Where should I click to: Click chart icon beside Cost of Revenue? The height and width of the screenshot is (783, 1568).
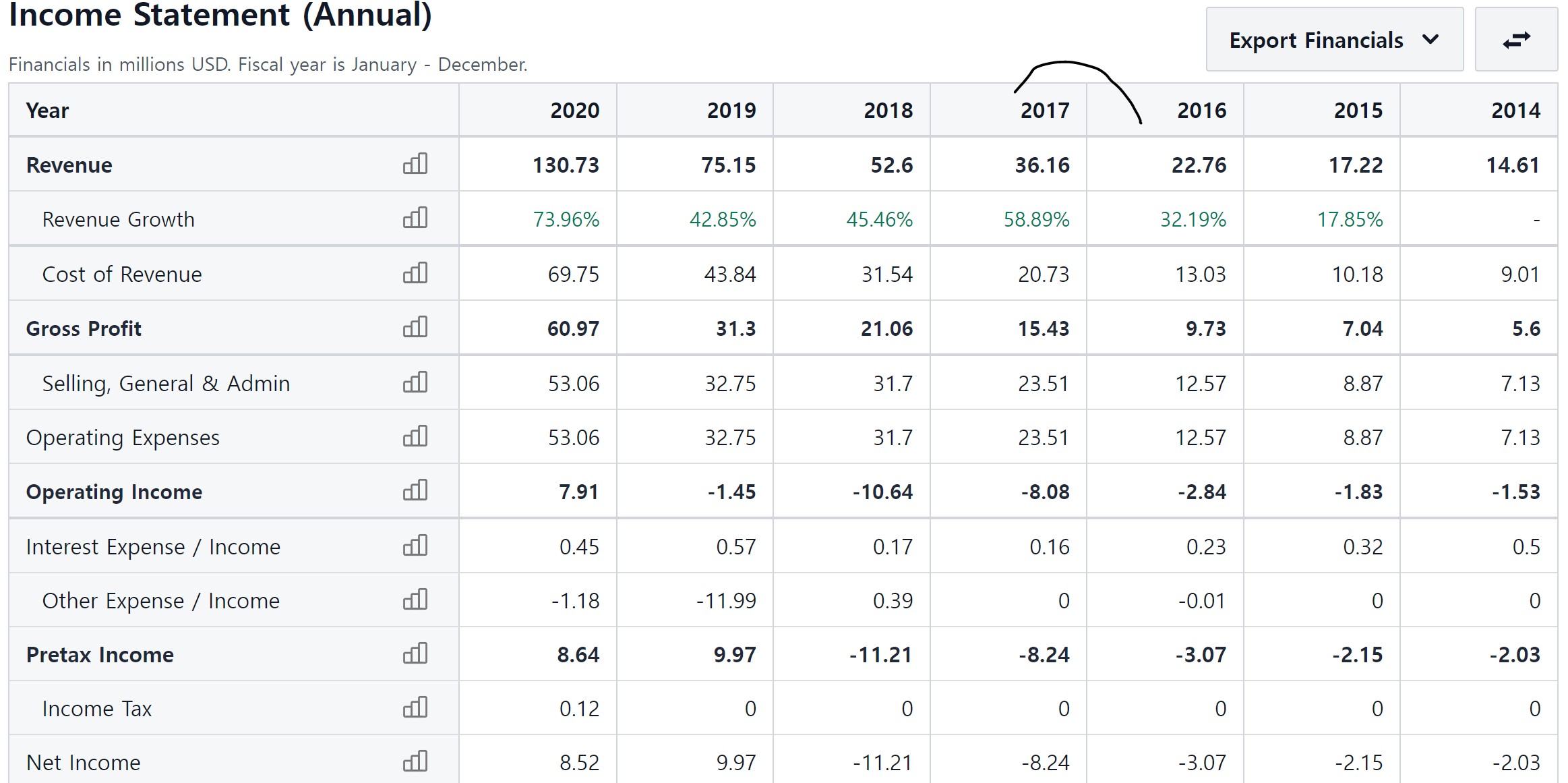click(415, 273)
